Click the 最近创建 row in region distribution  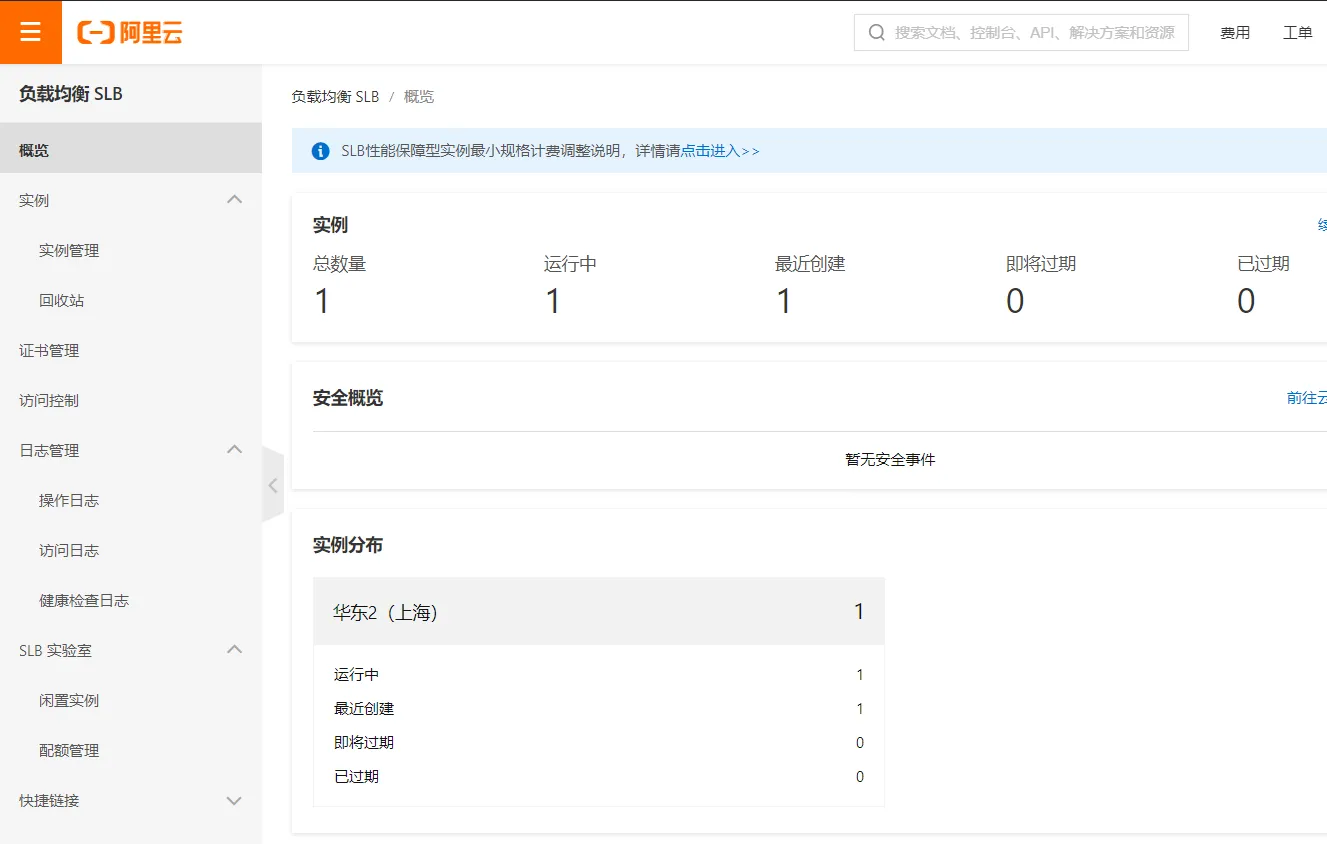599,709
